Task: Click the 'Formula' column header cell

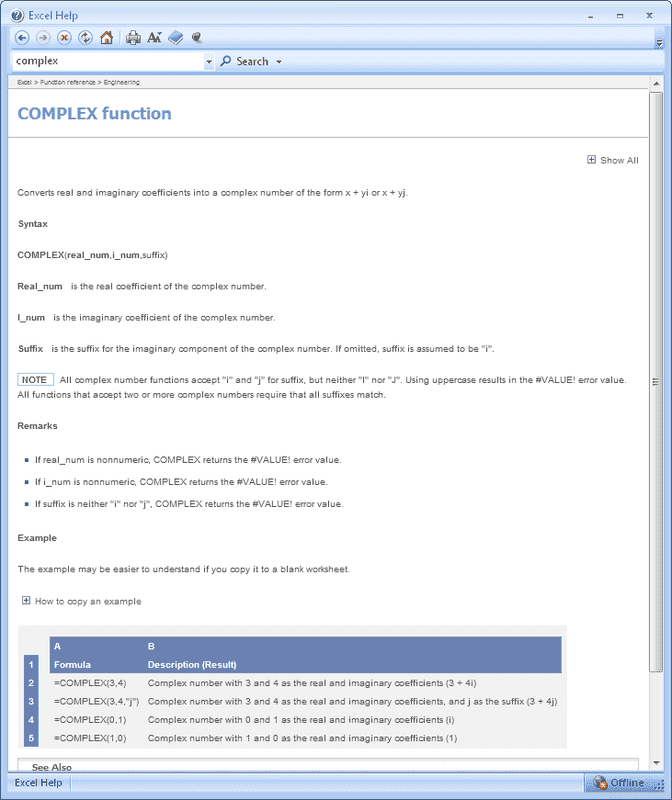Action: coord(72,665)
